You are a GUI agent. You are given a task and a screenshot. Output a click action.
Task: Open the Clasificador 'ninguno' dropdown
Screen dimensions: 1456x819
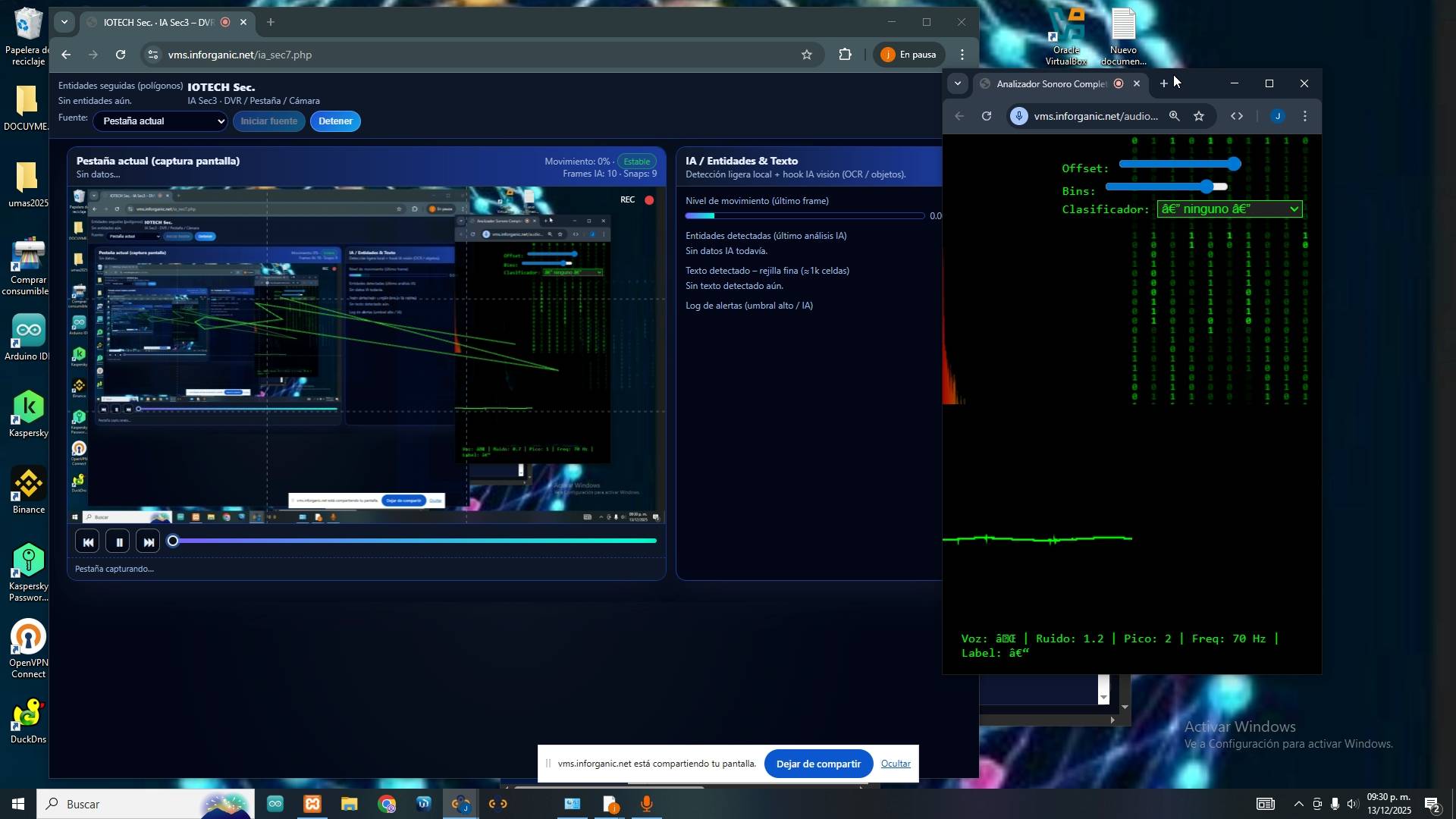[1229, 209]
